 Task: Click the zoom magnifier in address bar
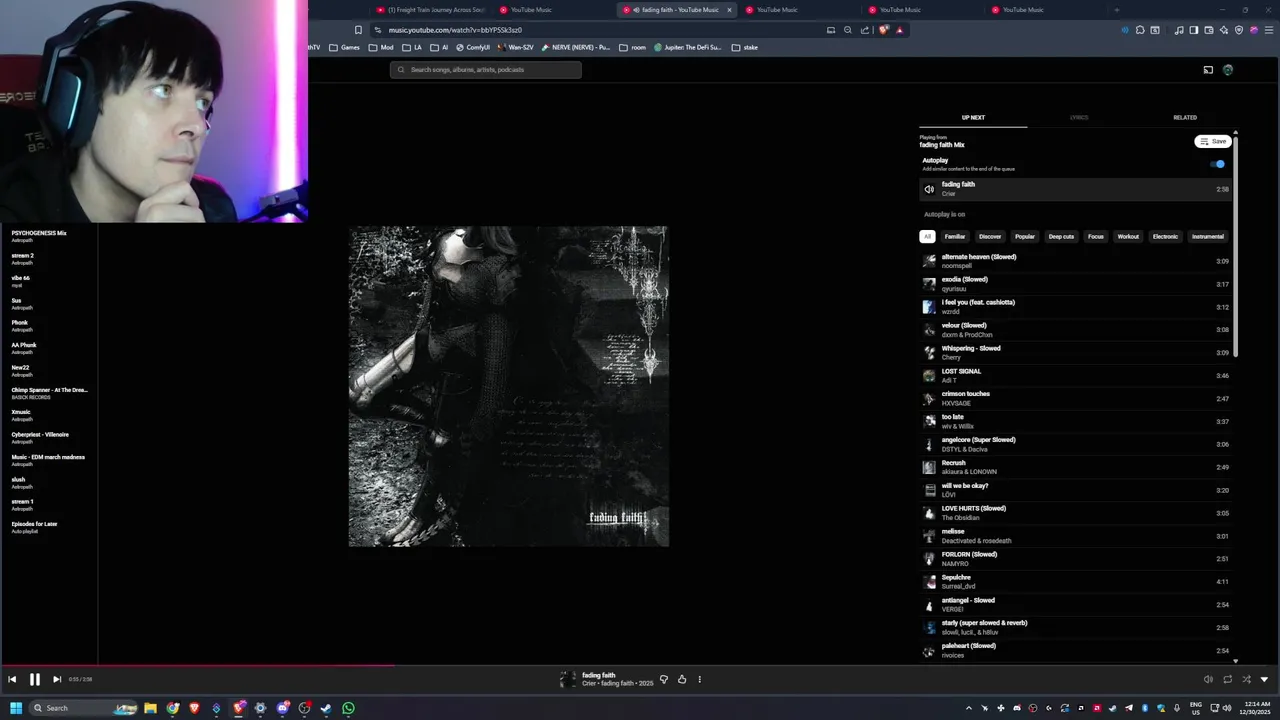[848, 30]
